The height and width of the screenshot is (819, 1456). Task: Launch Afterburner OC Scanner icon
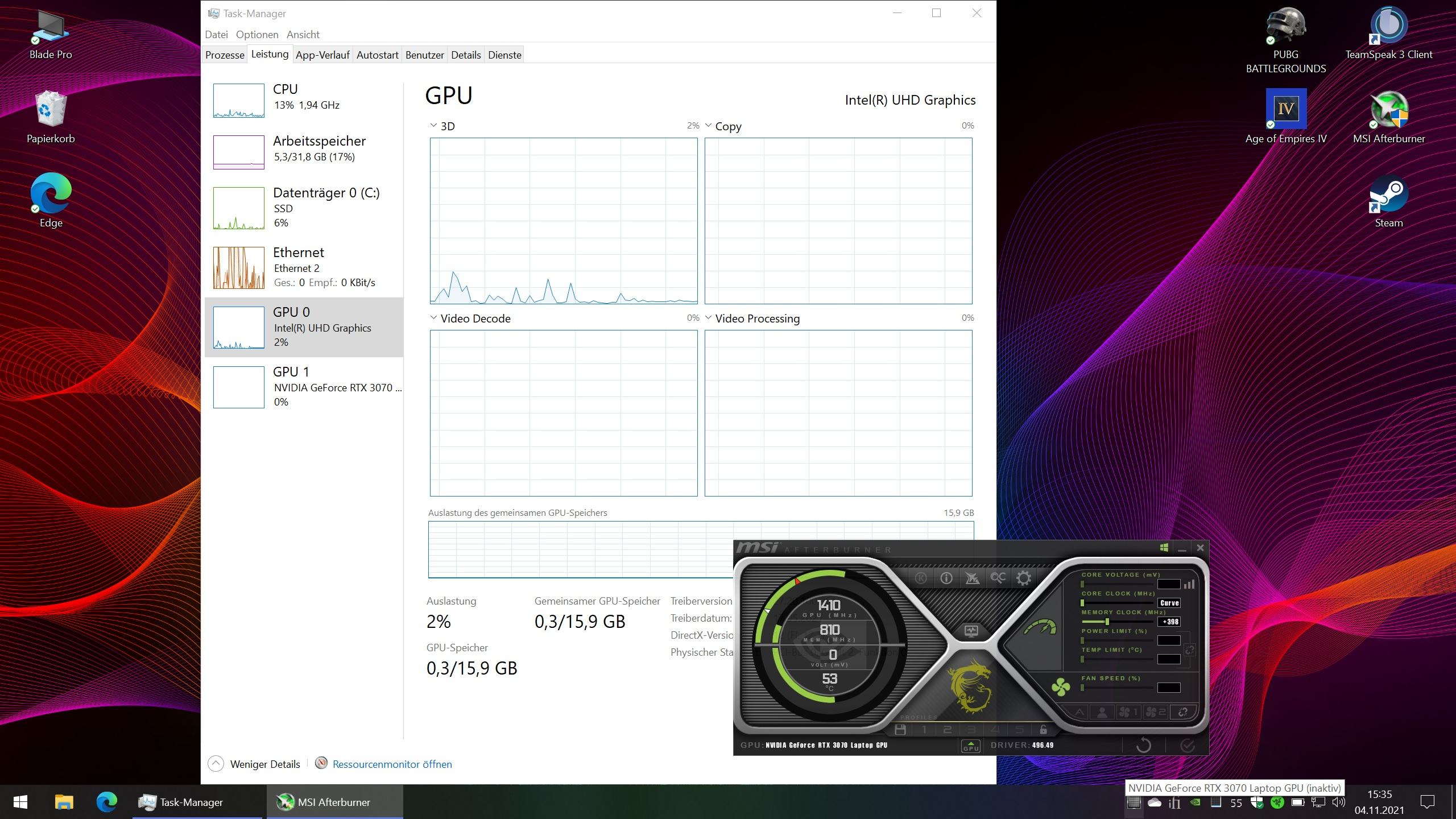click(998, 578)
